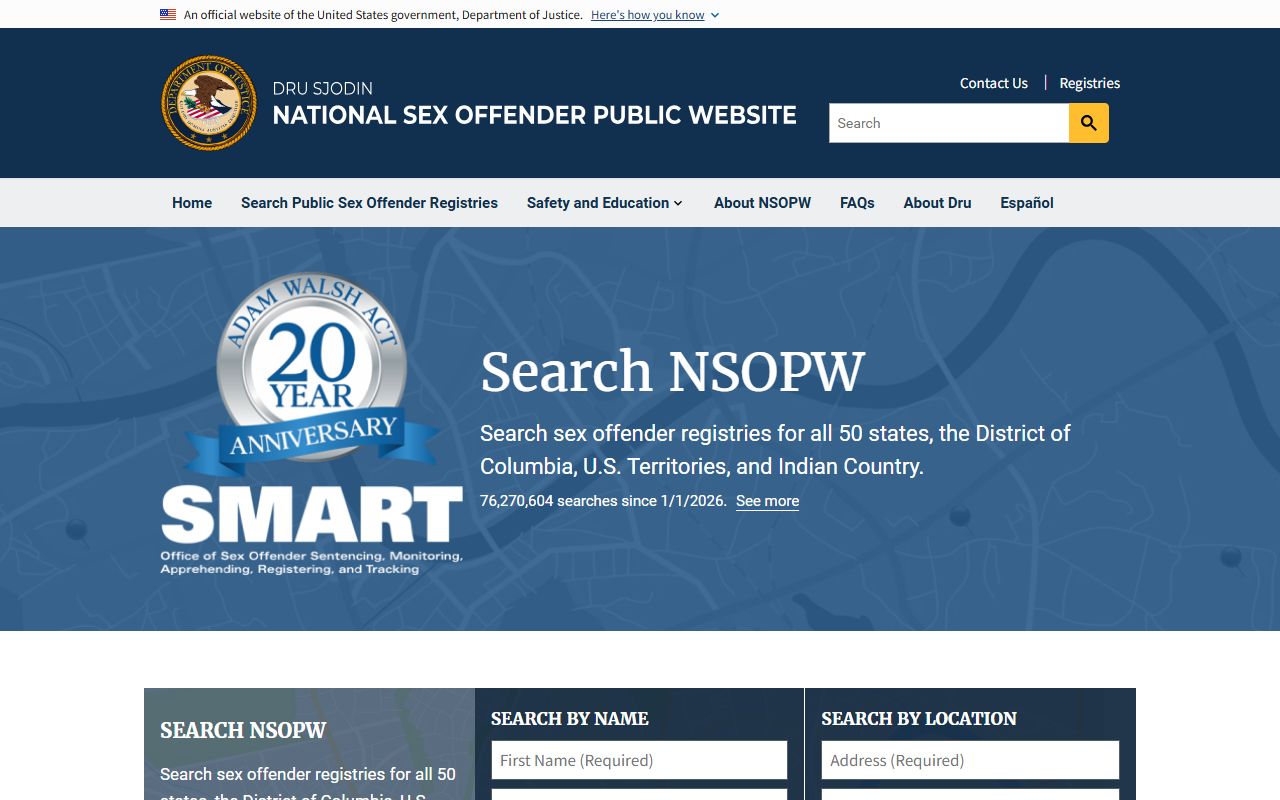Screen dimensions: 1280x800
Task: Click the 'Search NSOPW' hero heading
Action: (672, 371)
